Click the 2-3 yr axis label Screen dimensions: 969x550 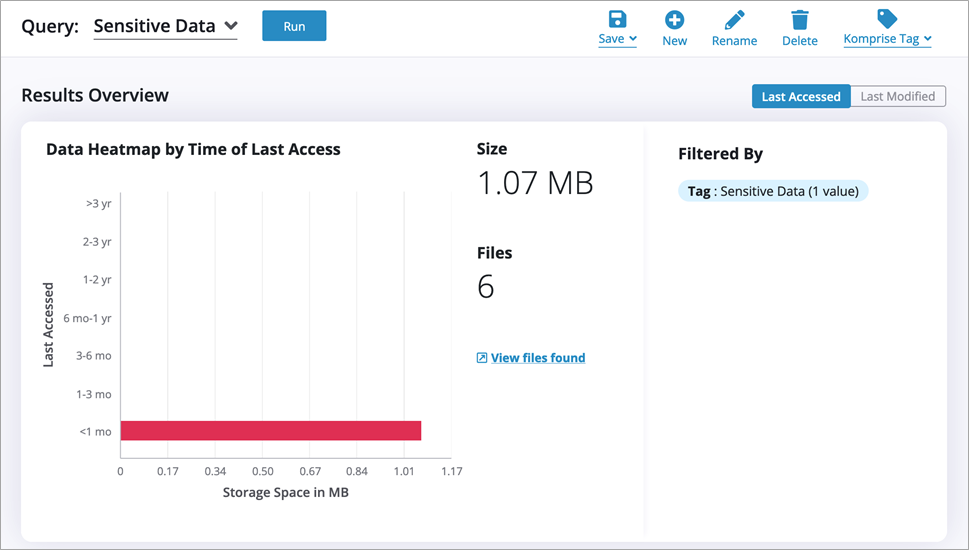point(97,242)
